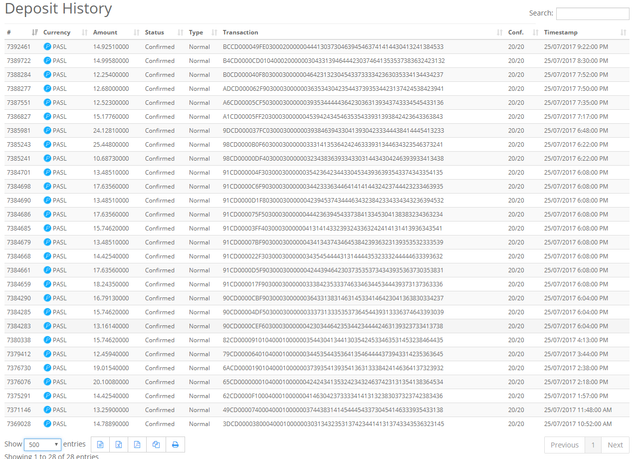Click PASL coin icon in row 7385981

tap(47, 130)
